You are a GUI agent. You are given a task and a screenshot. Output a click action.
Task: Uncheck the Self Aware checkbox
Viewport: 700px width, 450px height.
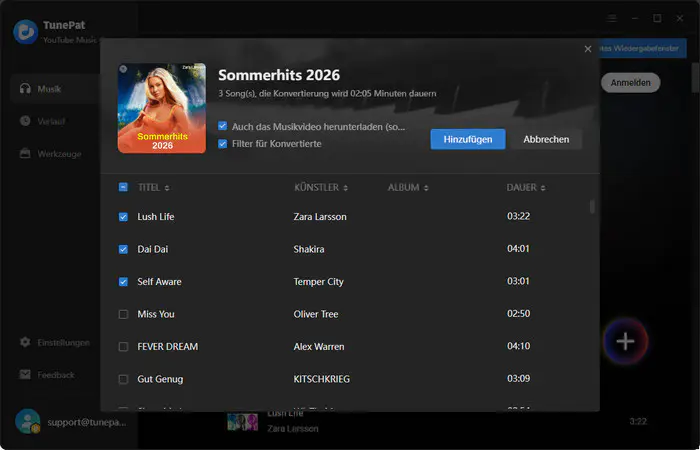coord(123,282)
